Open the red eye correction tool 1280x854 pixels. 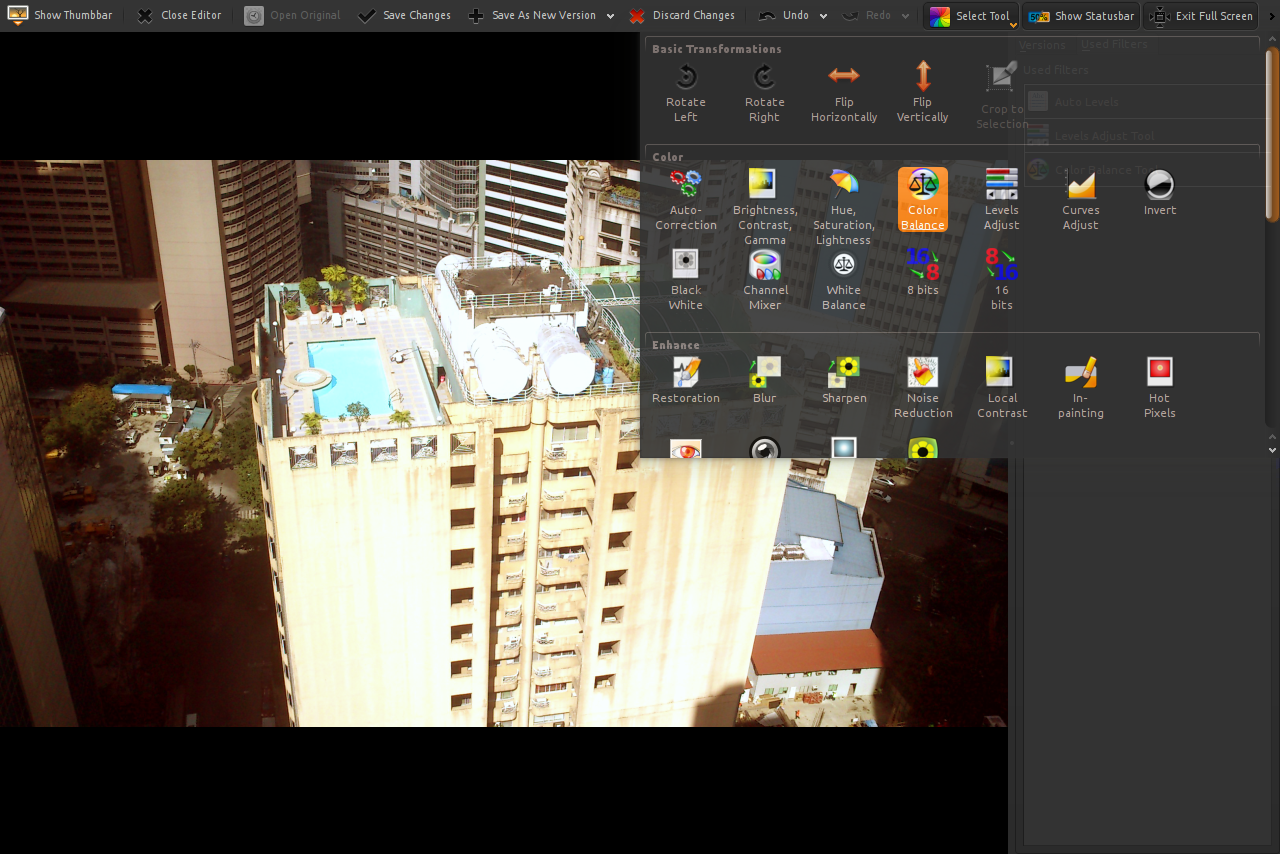[685, 448]
